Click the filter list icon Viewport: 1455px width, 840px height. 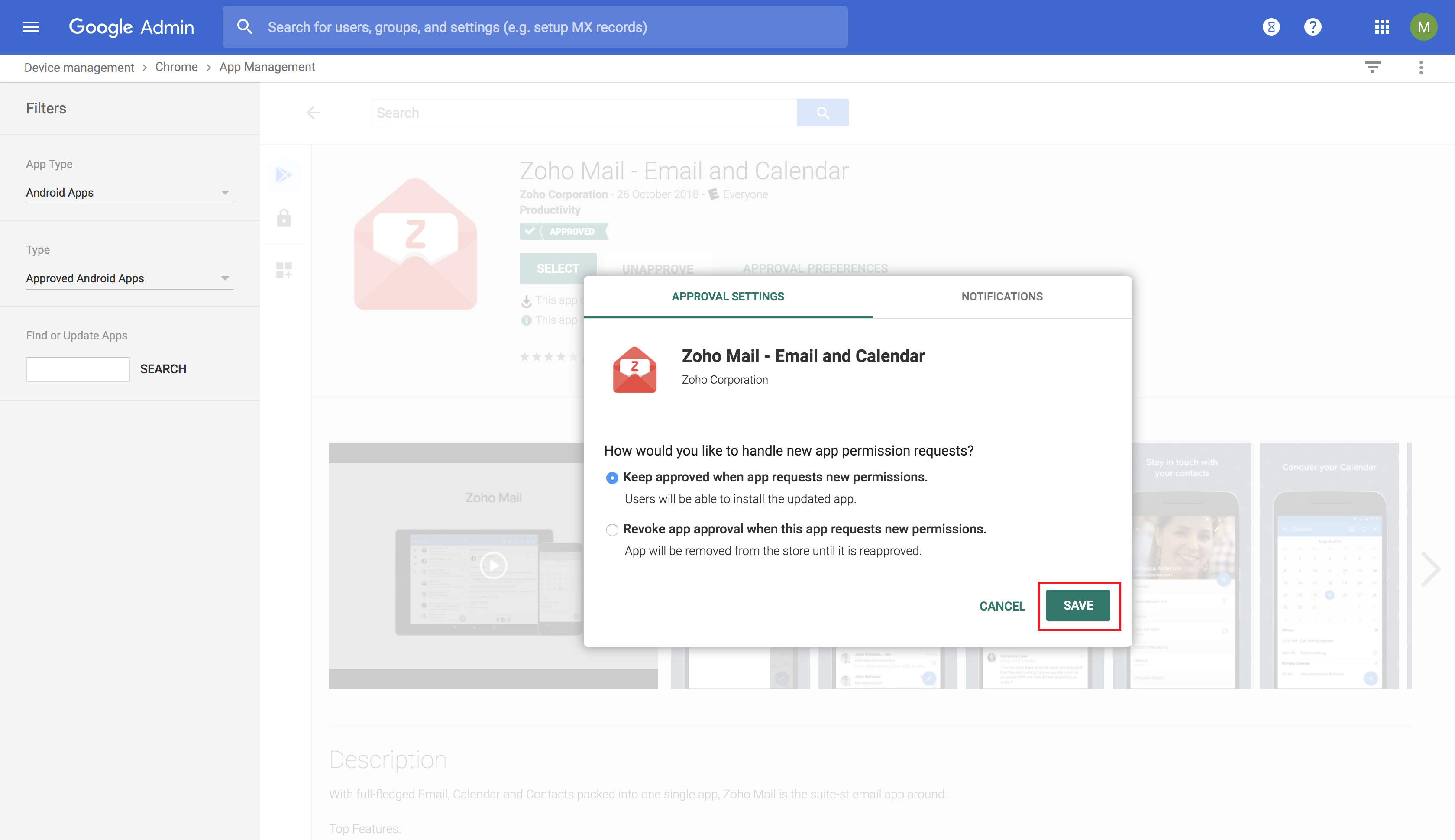click(x=1372, y=68)
